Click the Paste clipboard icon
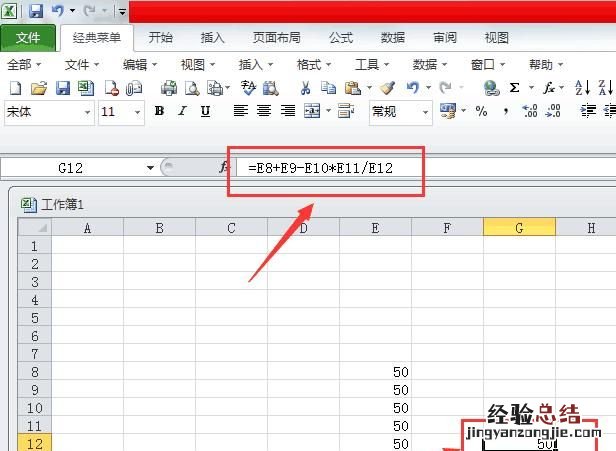The height and width of the screenshot is (451, 616). [353, 88]
